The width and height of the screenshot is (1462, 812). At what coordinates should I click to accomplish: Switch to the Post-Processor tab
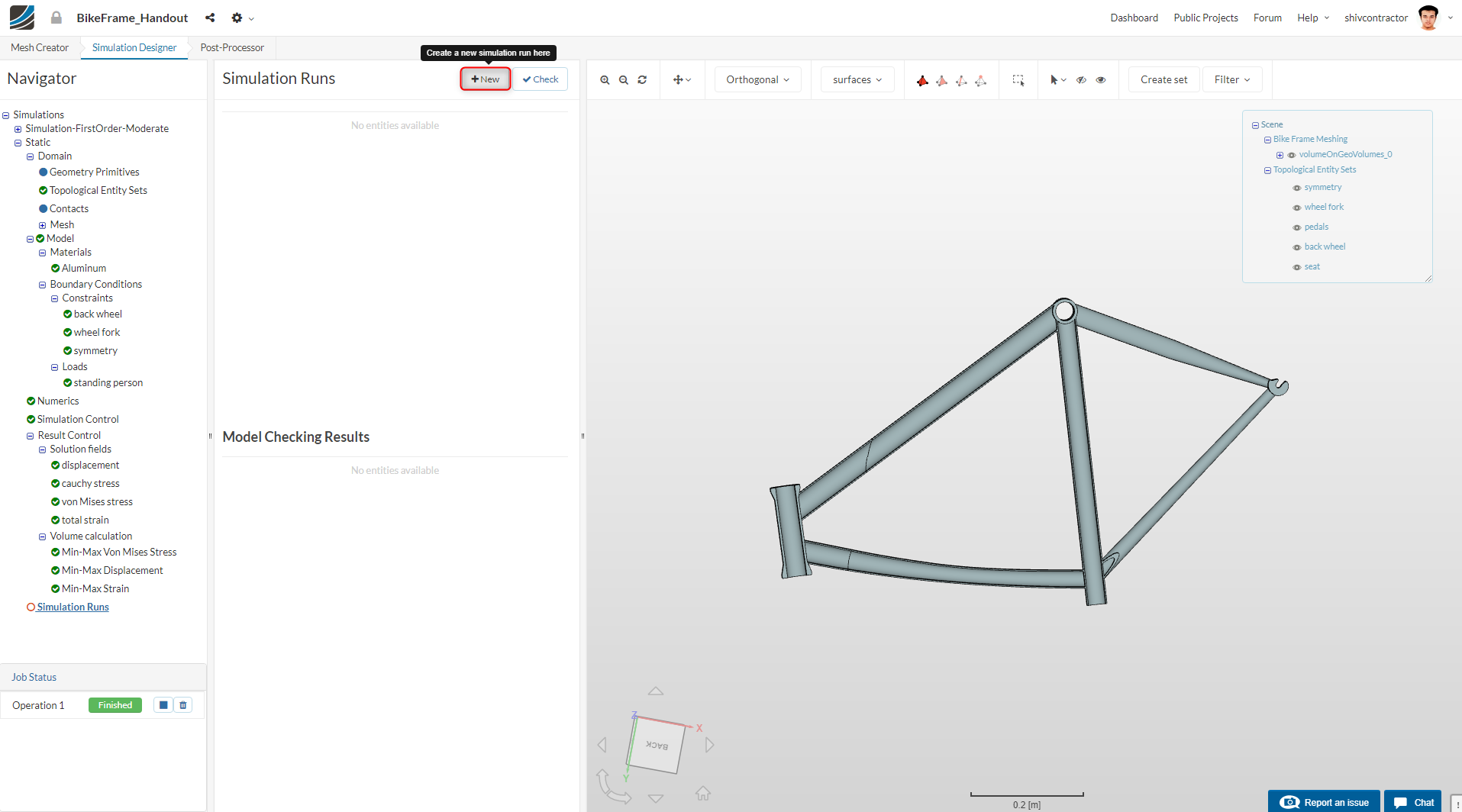pyautogui.click(x=231, y=47)
